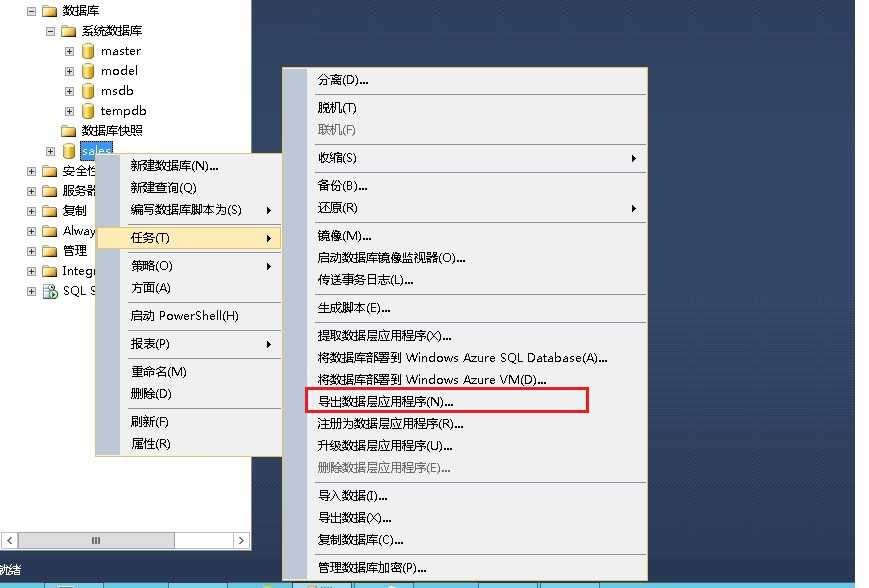Screen dimensions: 869x588
Task: Click the 安全性 folder icon
Action: [49, 171]
